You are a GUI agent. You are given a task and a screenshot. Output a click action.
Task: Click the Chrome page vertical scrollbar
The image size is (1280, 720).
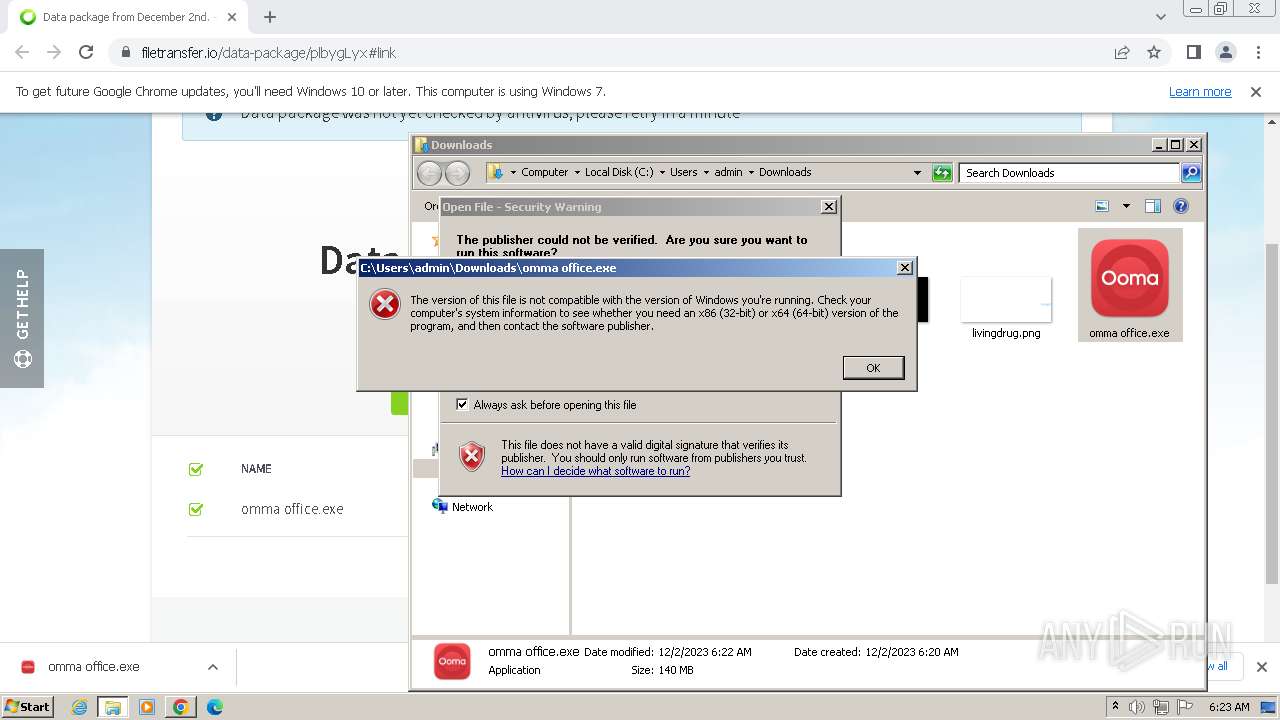click(1272, 413)
